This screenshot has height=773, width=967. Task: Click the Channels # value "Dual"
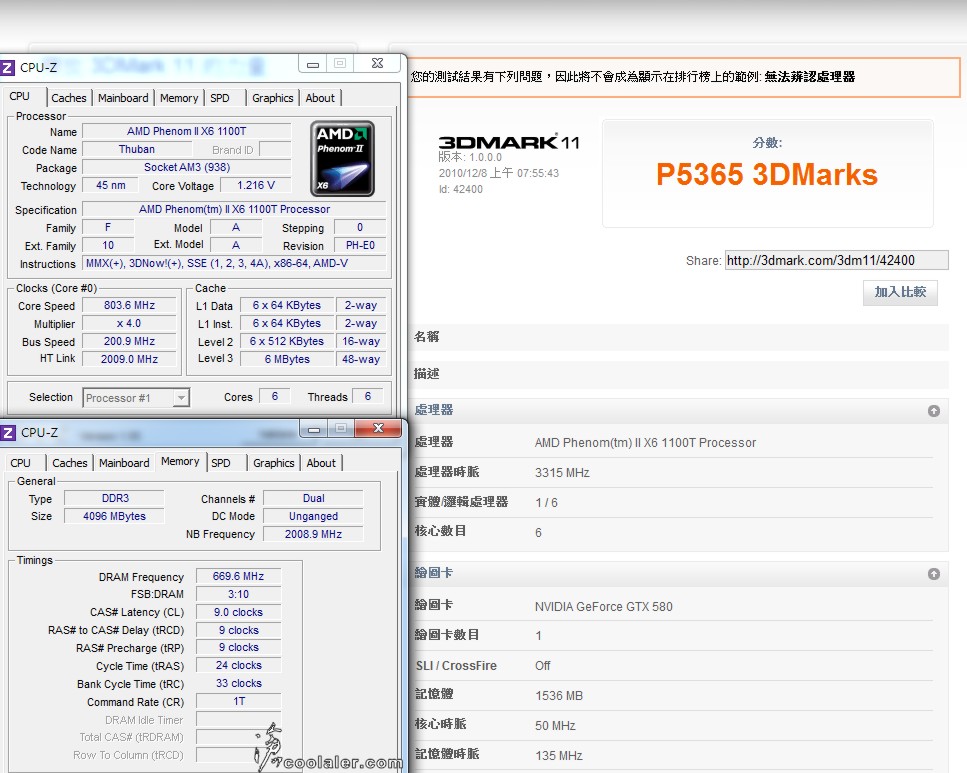click(x=313, y=498)
